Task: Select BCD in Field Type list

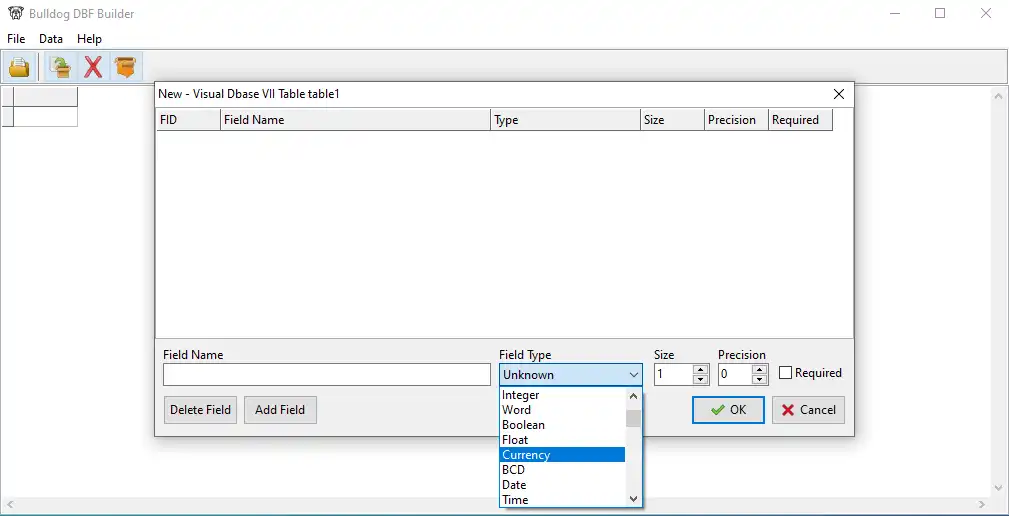Action: [563, 470]
